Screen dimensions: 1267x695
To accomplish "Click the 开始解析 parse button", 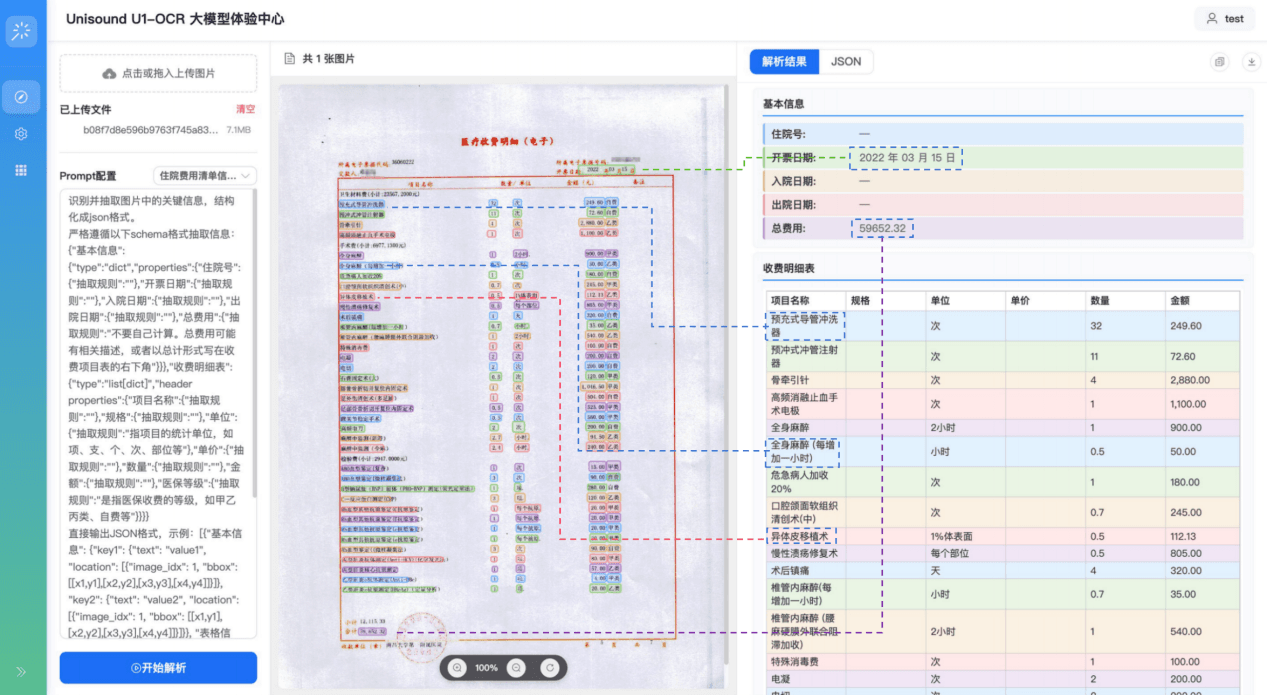I will point(157,667).
